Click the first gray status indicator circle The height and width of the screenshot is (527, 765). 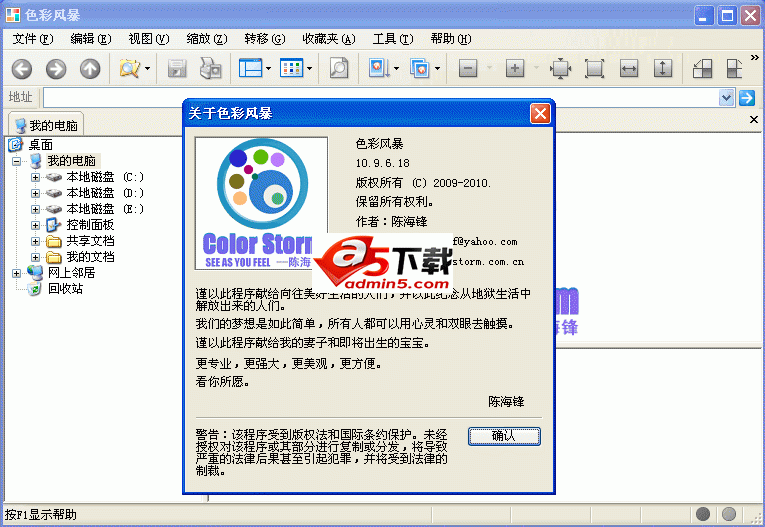pyautogui.click(x=703, y=514)
